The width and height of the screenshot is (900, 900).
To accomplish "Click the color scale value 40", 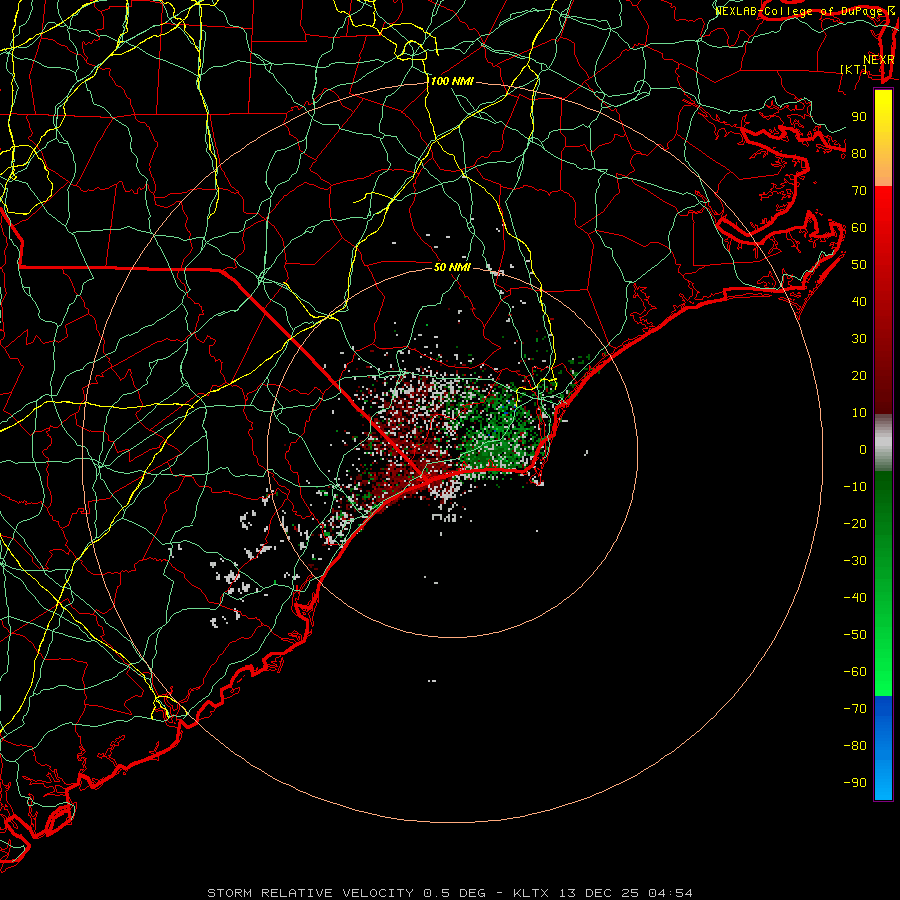I will (x=859, y=302).
